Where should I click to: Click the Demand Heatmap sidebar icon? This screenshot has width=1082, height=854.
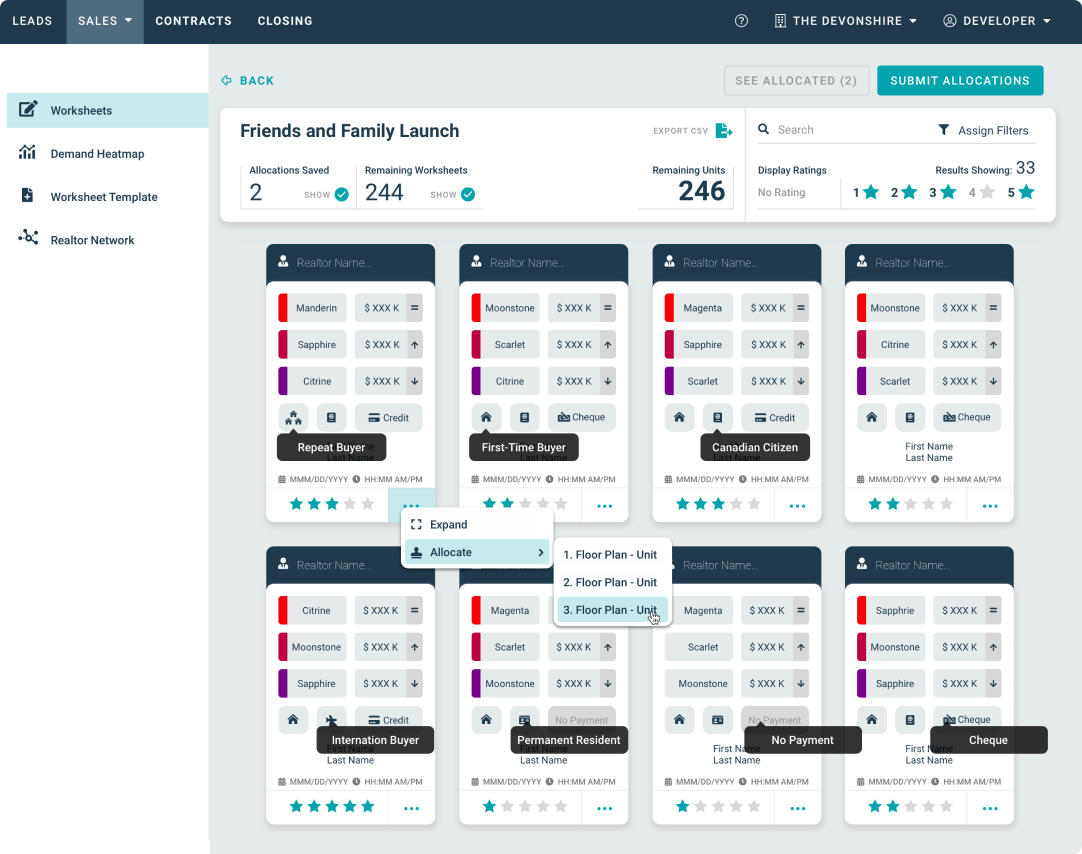tap(28, 153)
